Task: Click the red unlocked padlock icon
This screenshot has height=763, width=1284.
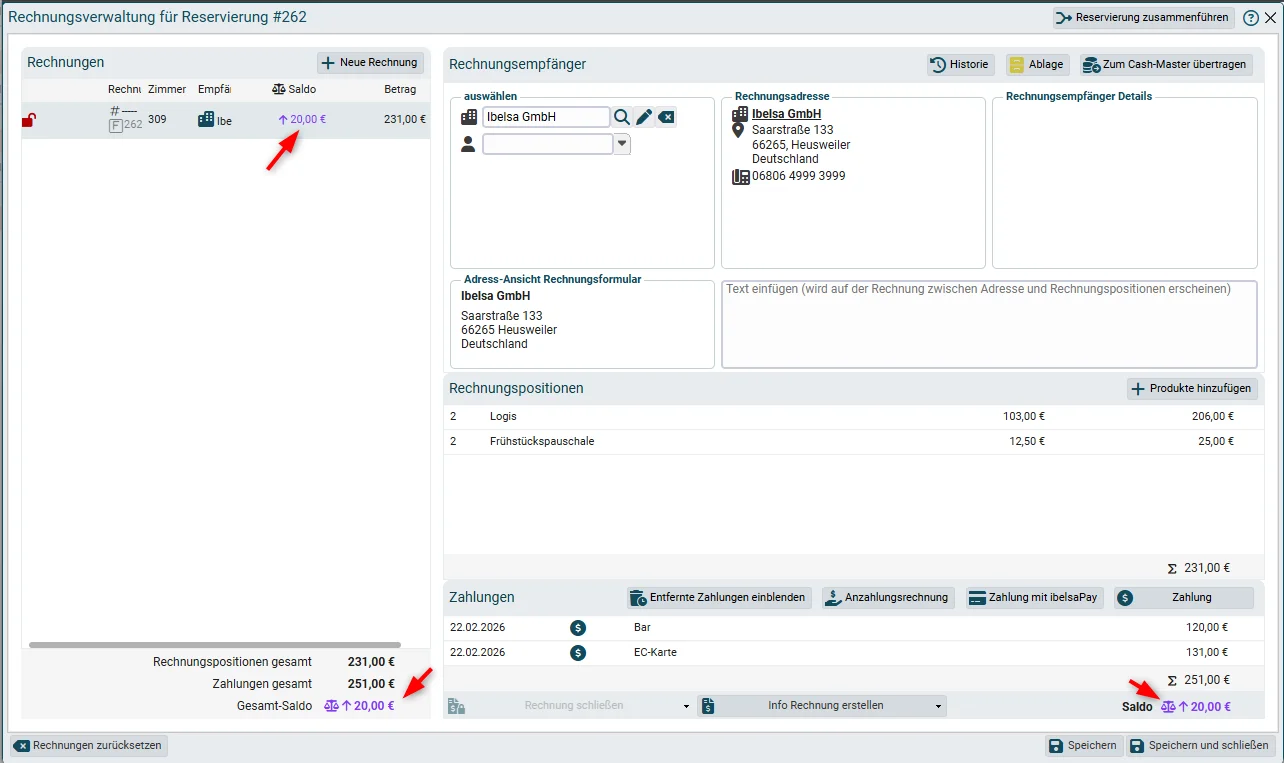Action: click(x=29, y=120)
